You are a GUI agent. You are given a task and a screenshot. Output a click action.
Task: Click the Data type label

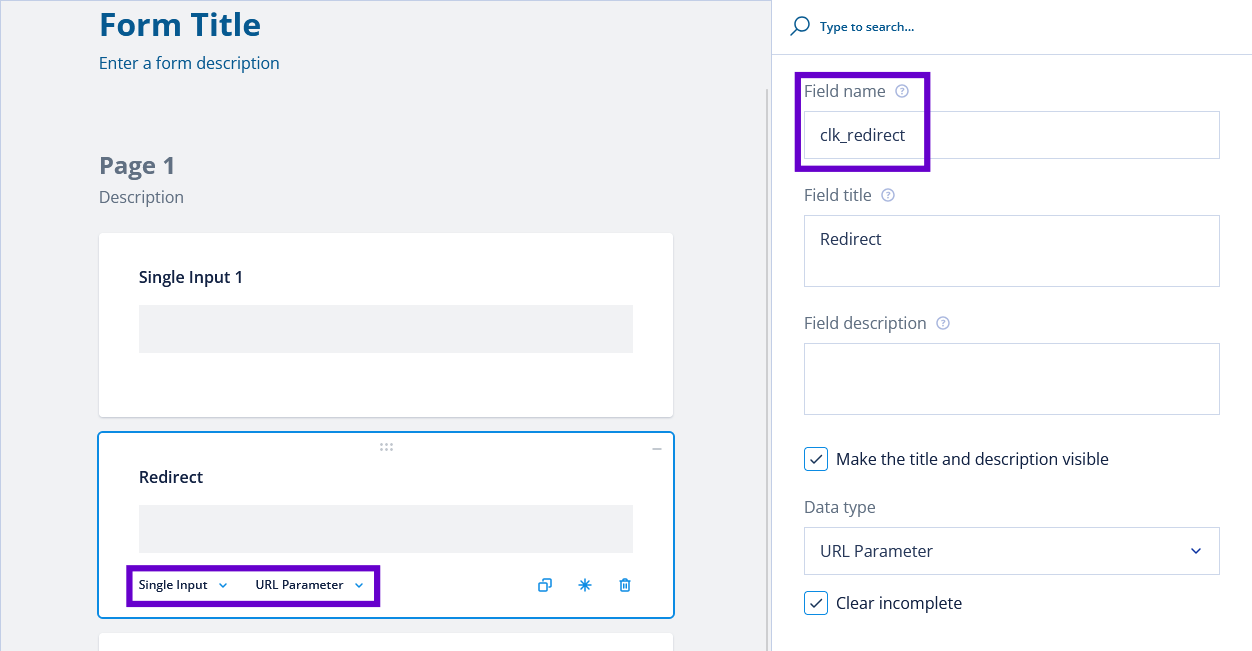point(840,507)
